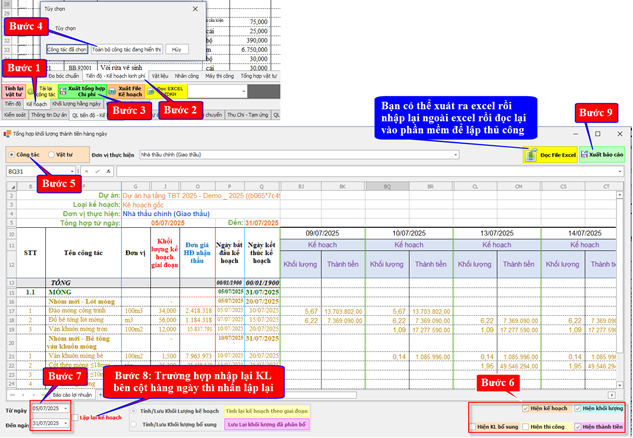Viewport: 633px width, 438px height.
Task: Click Xuất tổng hợp Chi phí
Action: click(x=82, y=91)
